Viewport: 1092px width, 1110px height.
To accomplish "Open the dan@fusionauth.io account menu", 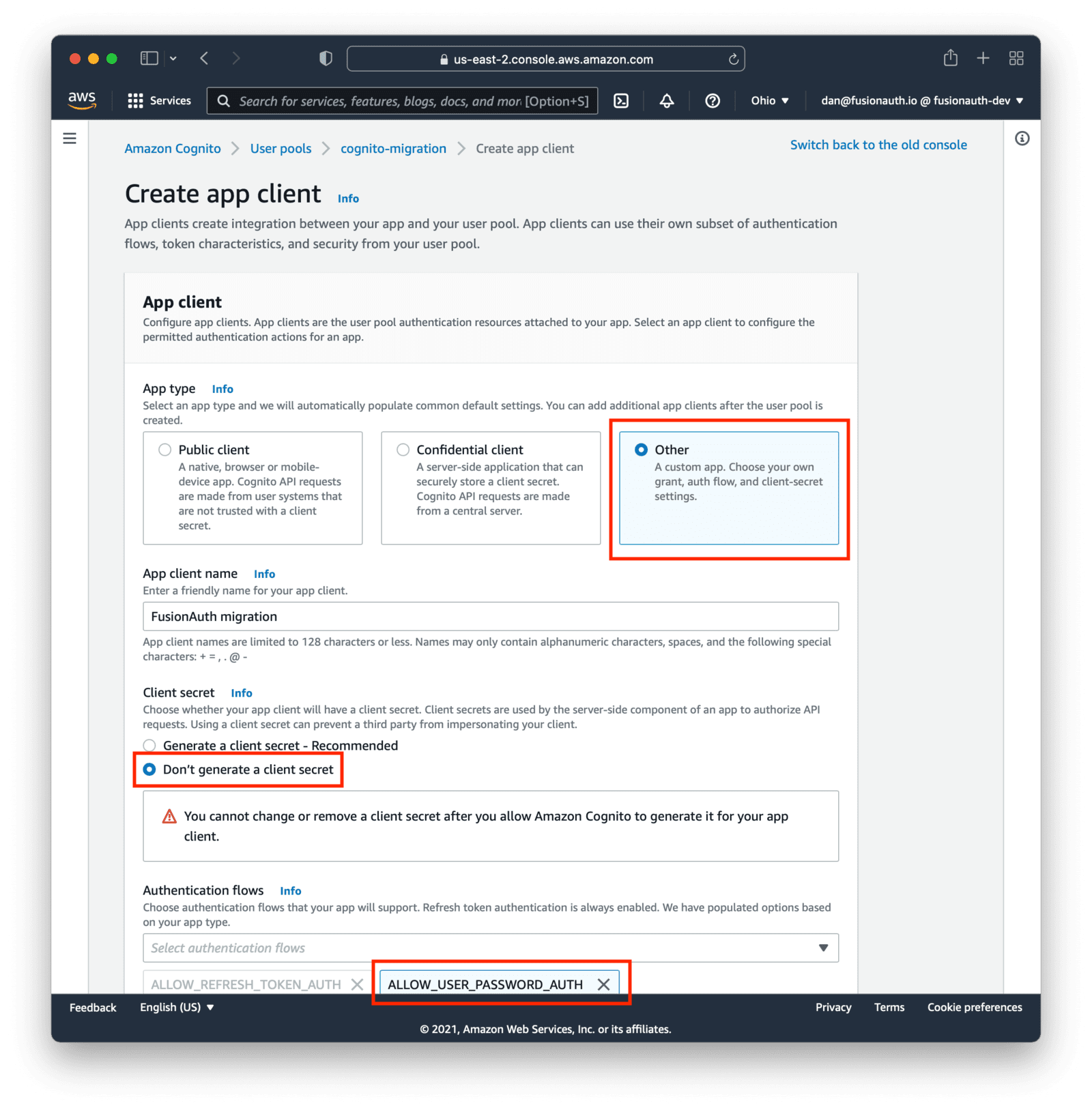I will tap(920, 100).
